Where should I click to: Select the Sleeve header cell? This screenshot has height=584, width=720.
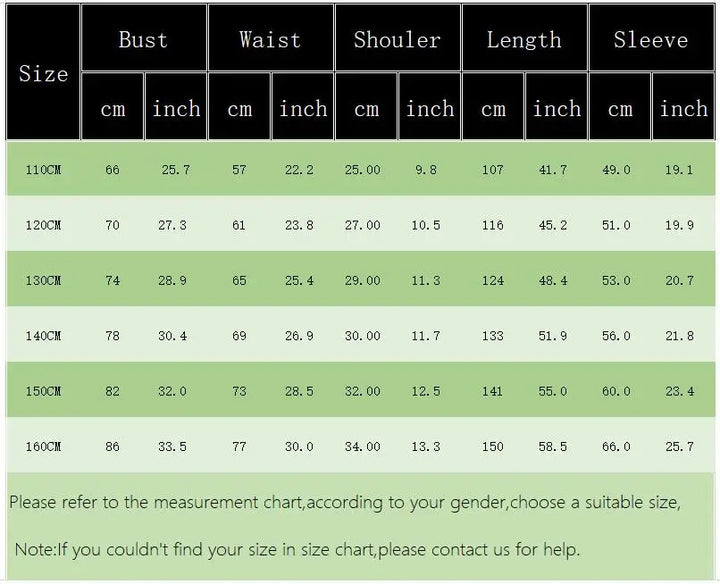coord(651,40)
